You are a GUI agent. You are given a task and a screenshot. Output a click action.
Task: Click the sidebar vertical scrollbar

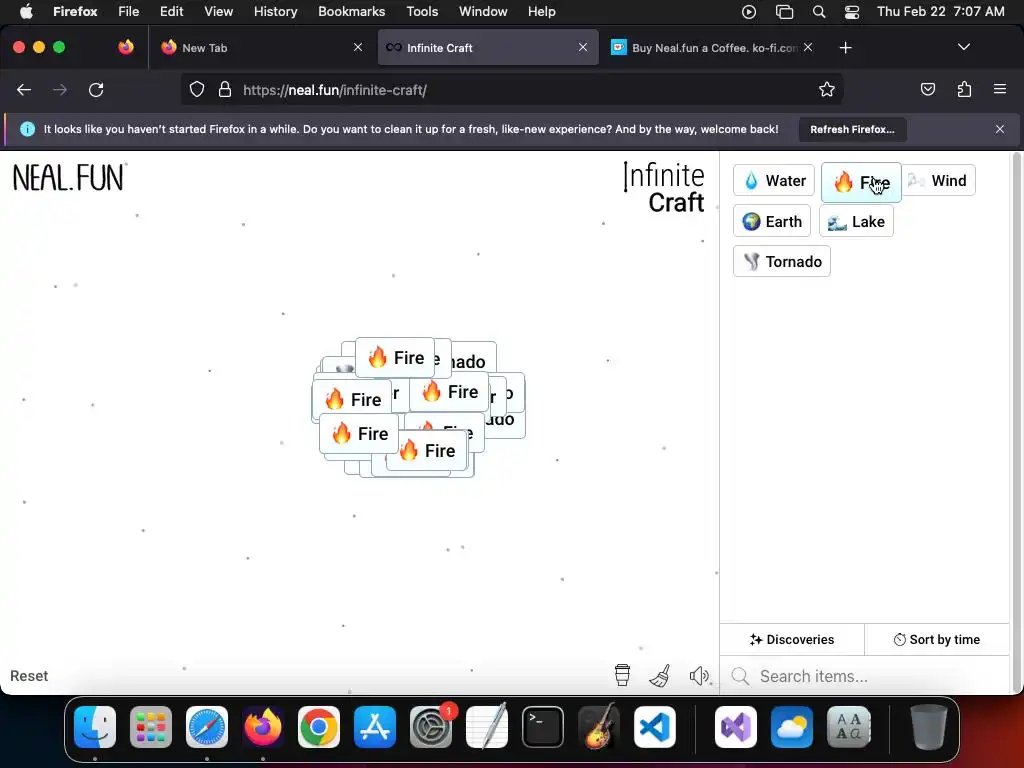pyautogui.click(x=1016, y=422)
